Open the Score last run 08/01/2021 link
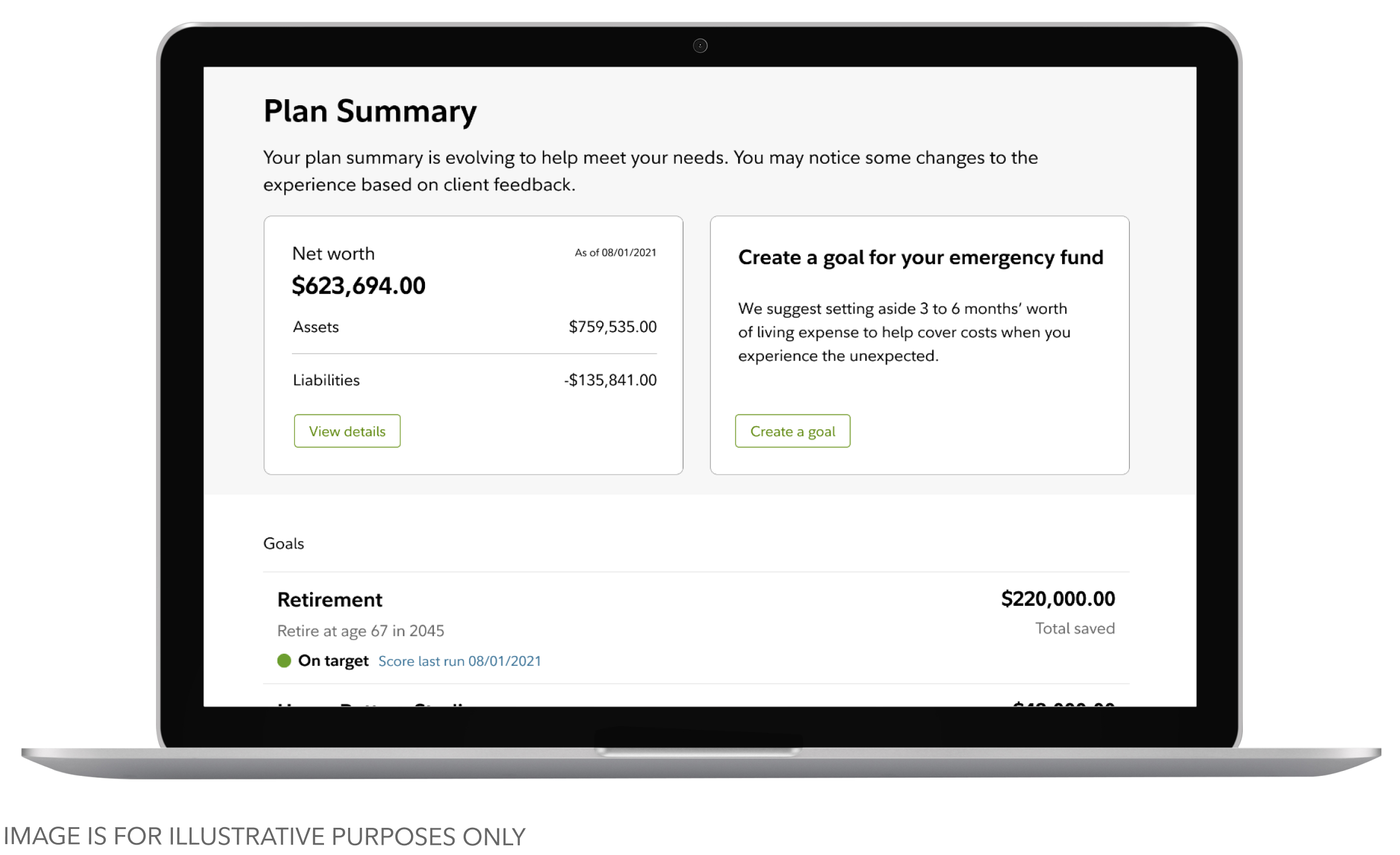Screen dimensions: 1400x855 coord(459,661)
